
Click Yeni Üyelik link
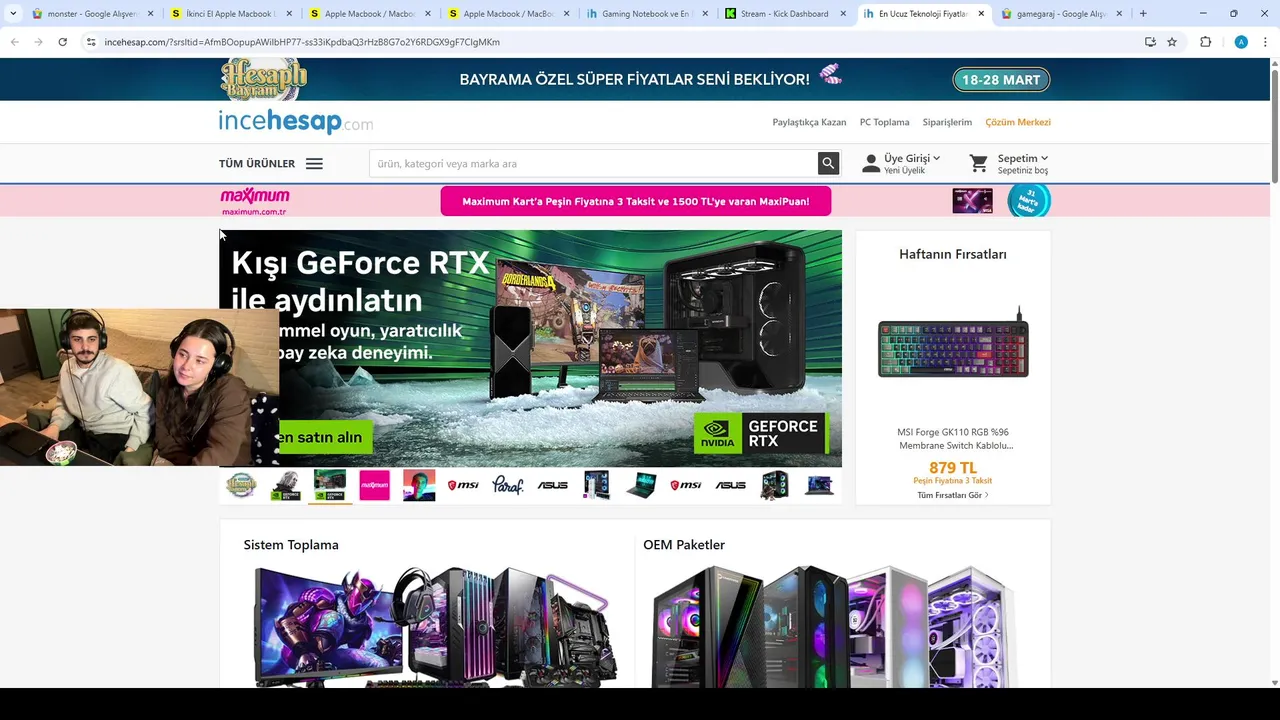[x=904, y=171]
